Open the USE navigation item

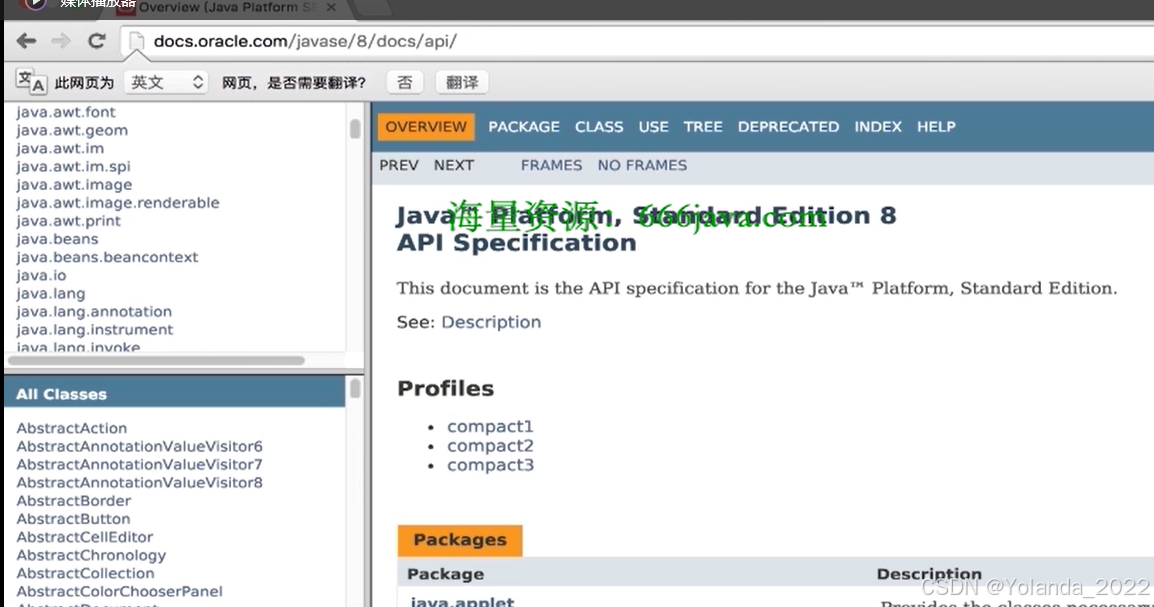[654, 127]
